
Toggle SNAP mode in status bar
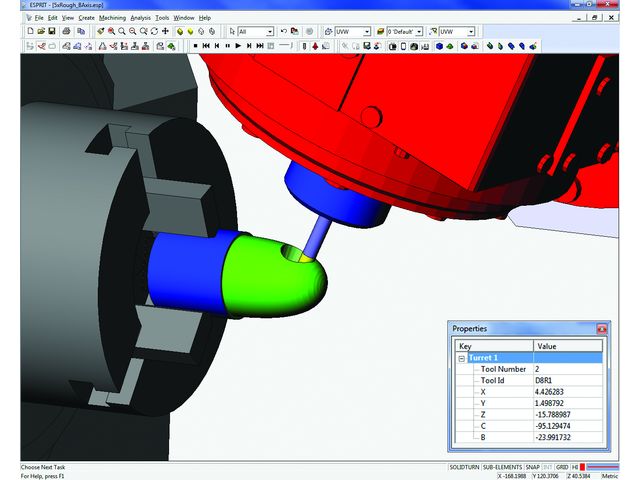click(x=532, y=467)
